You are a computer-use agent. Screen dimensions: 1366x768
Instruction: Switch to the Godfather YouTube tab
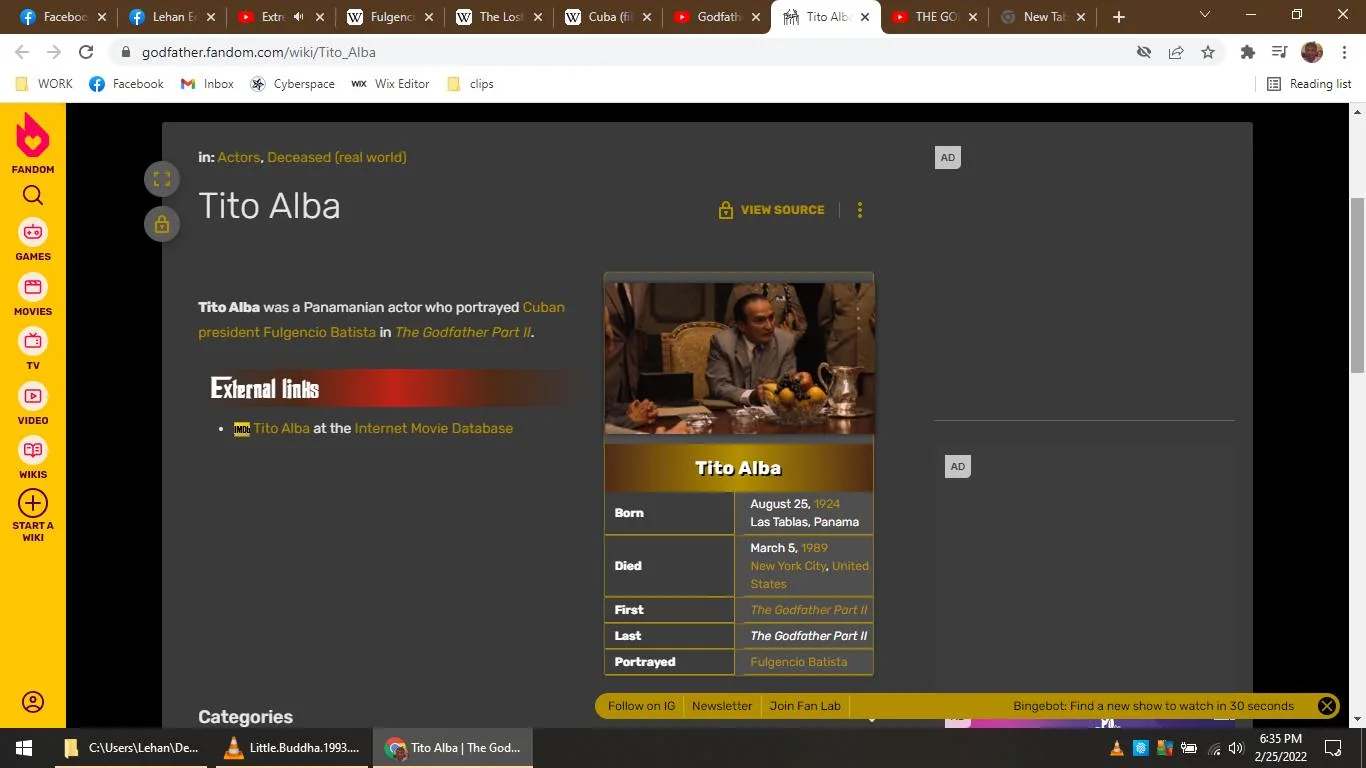(x=716, y=17)
